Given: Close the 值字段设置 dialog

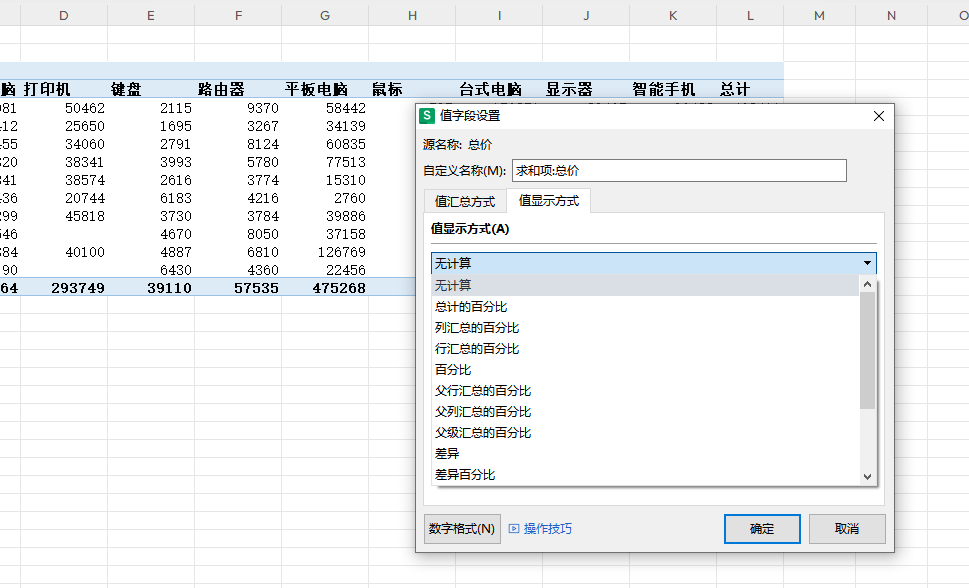Looking at the screenshot, I should click(879, 116).
